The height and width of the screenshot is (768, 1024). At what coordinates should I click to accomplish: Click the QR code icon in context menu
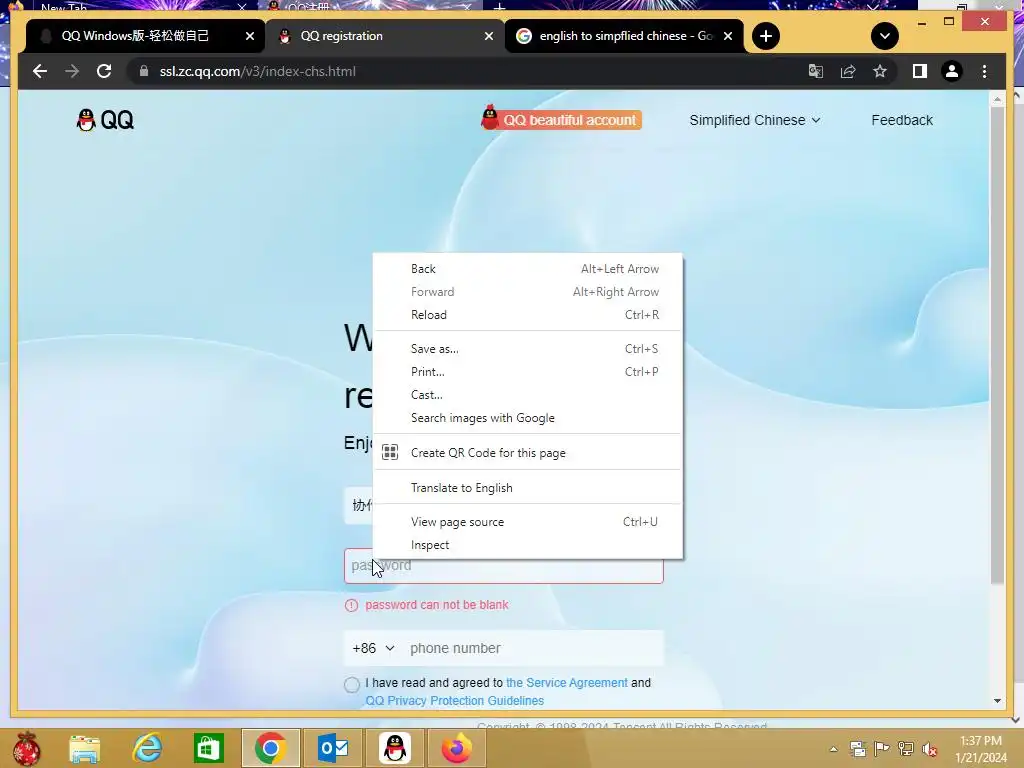390,452
